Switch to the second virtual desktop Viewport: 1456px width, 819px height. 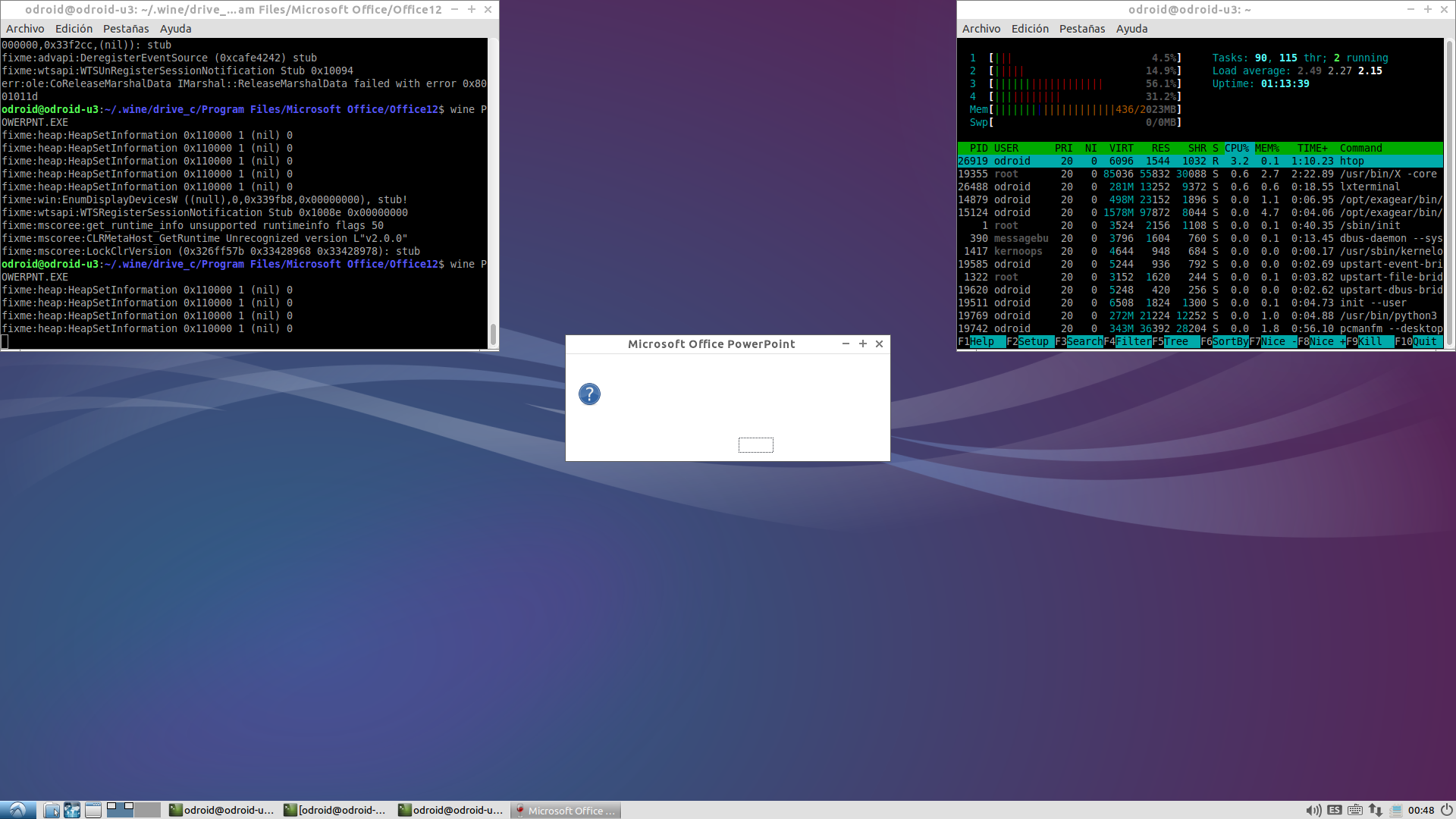point(147,810)
